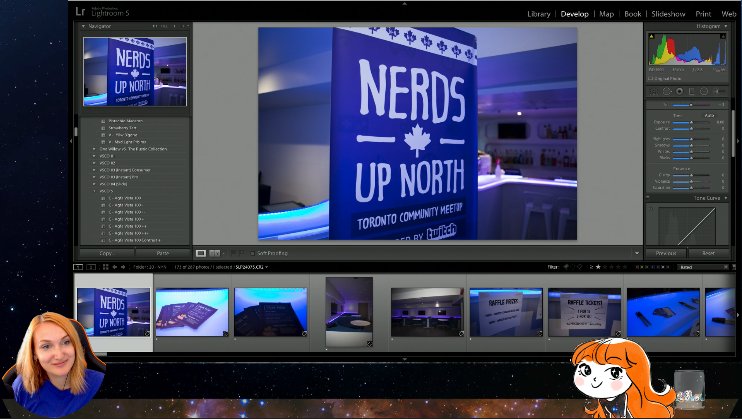742x419 pixels.
Task: Click the Navigator preview image
Action: click(x=135, y=71)
